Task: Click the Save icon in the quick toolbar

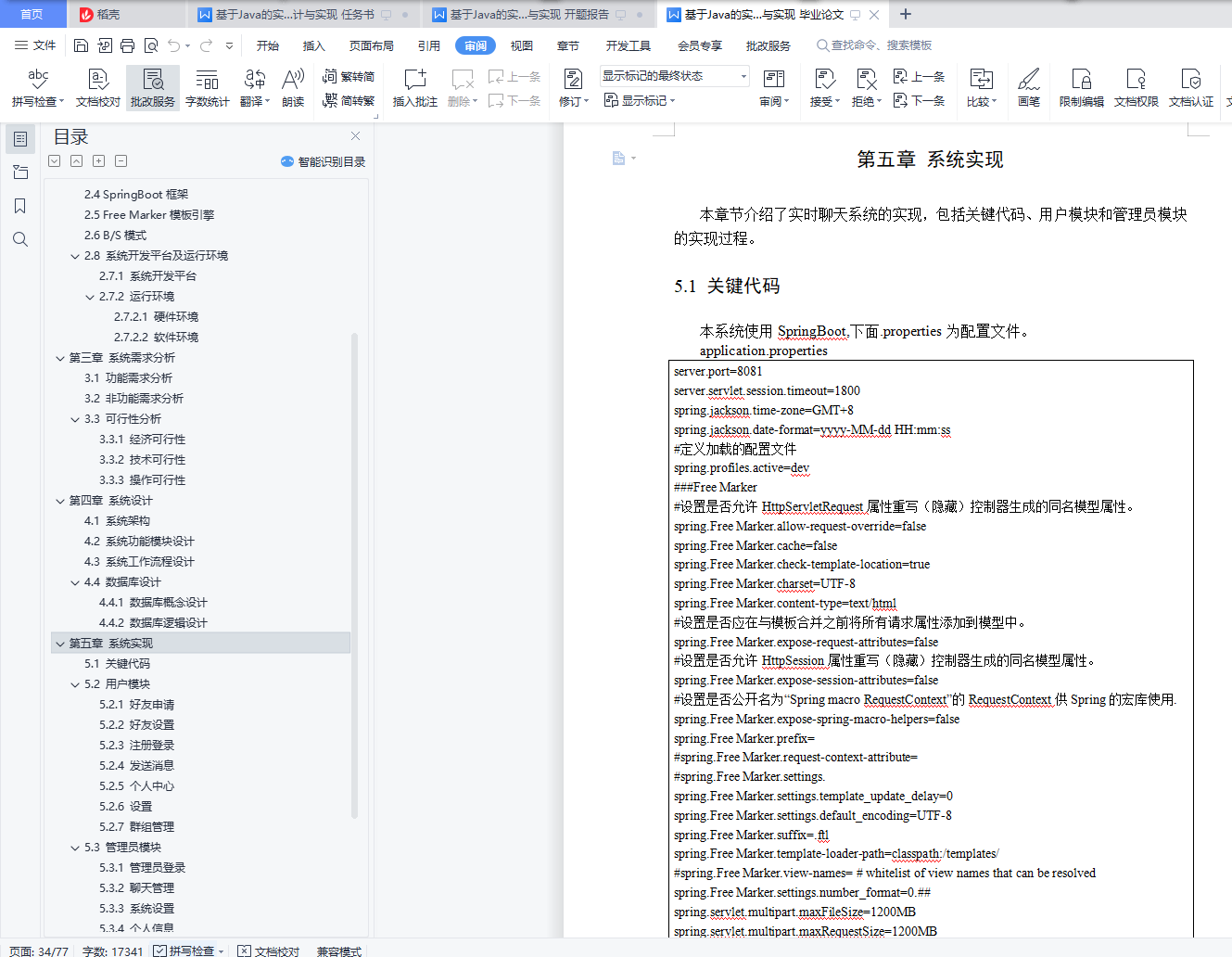Action: click(x=81, y=45)
